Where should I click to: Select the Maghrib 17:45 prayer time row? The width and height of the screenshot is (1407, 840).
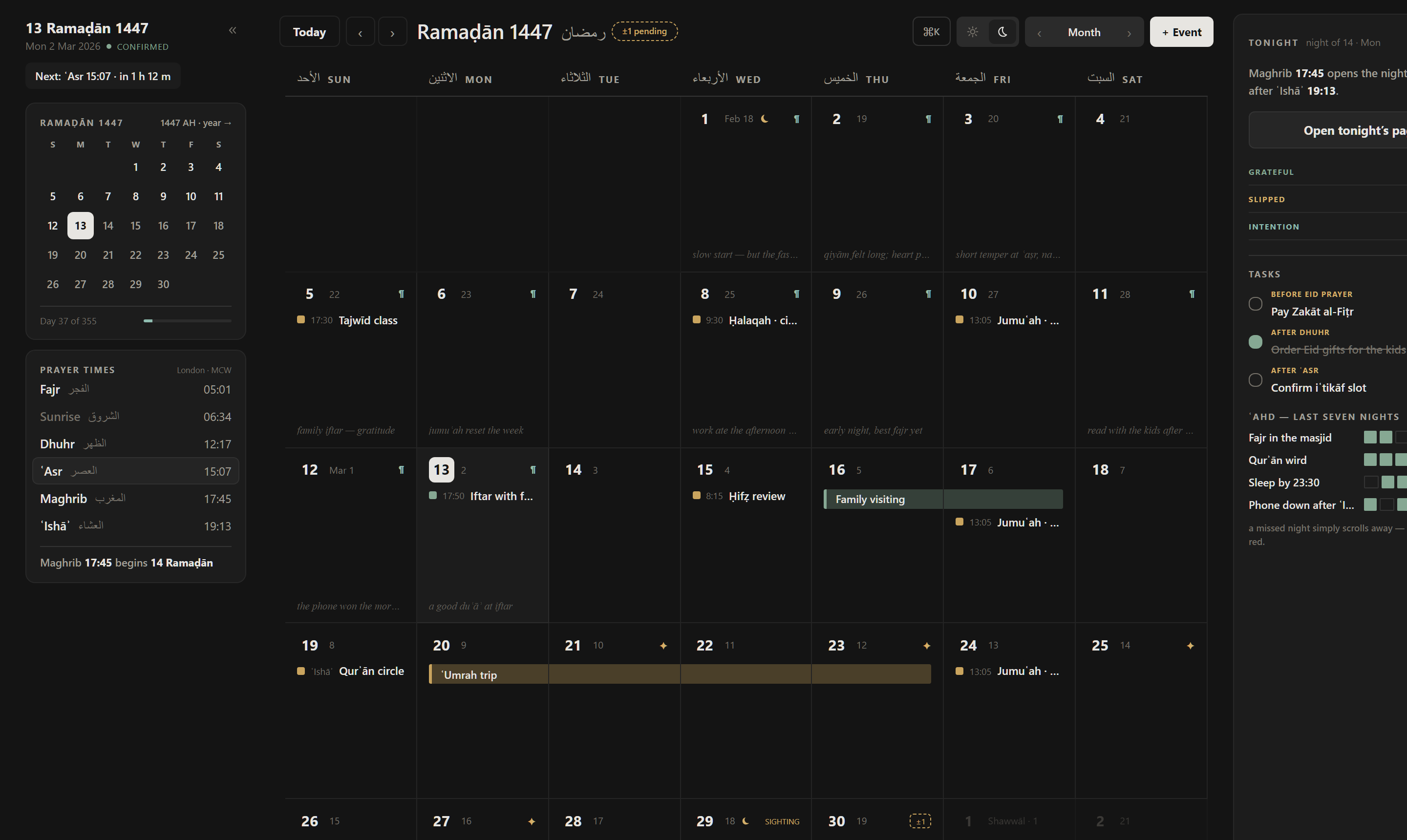136,499
